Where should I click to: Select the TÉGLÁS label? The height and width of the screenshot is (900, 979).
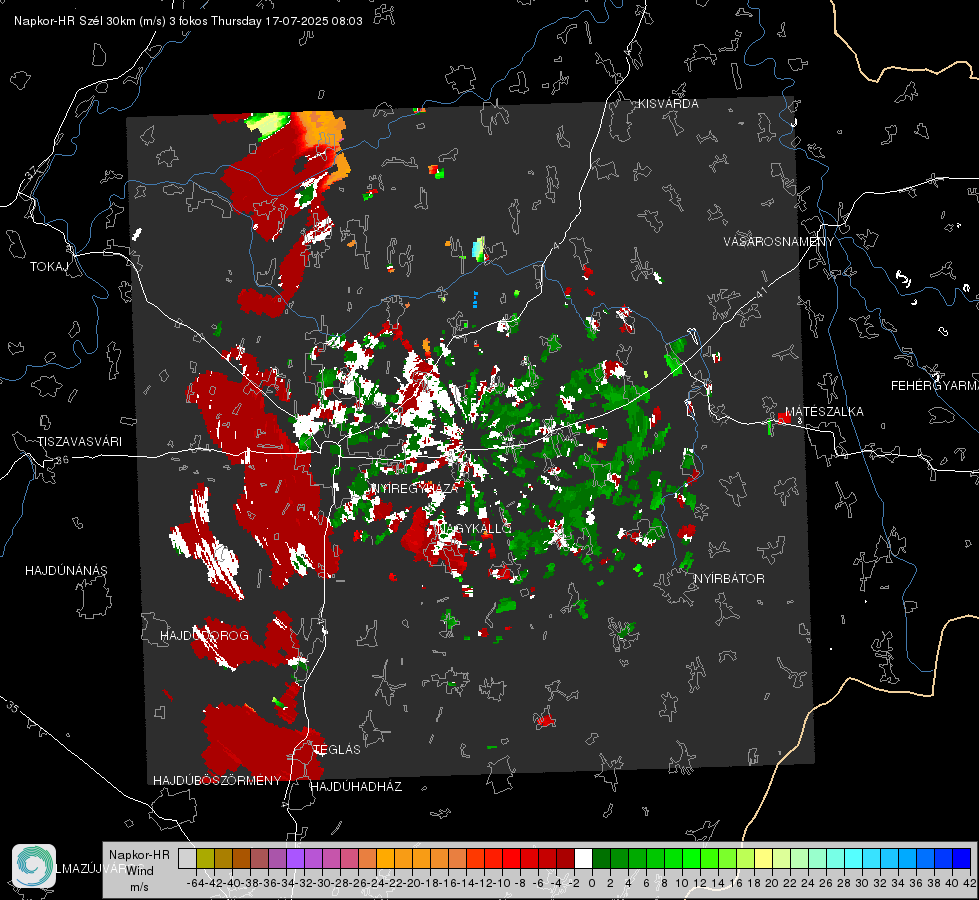click(x=337, y=749)
